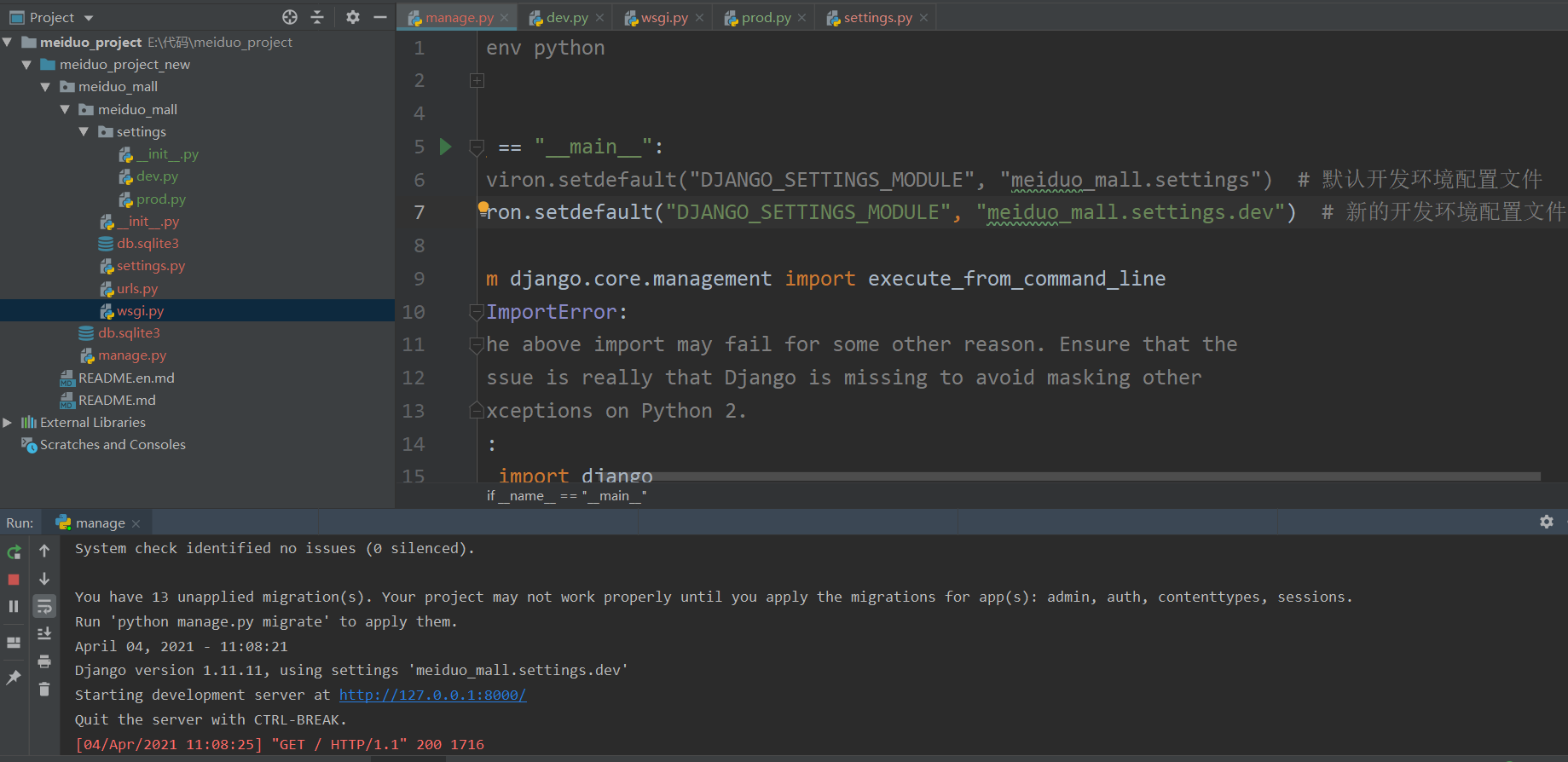Click the intention light bulb on line 7

[x=483, y=208]
